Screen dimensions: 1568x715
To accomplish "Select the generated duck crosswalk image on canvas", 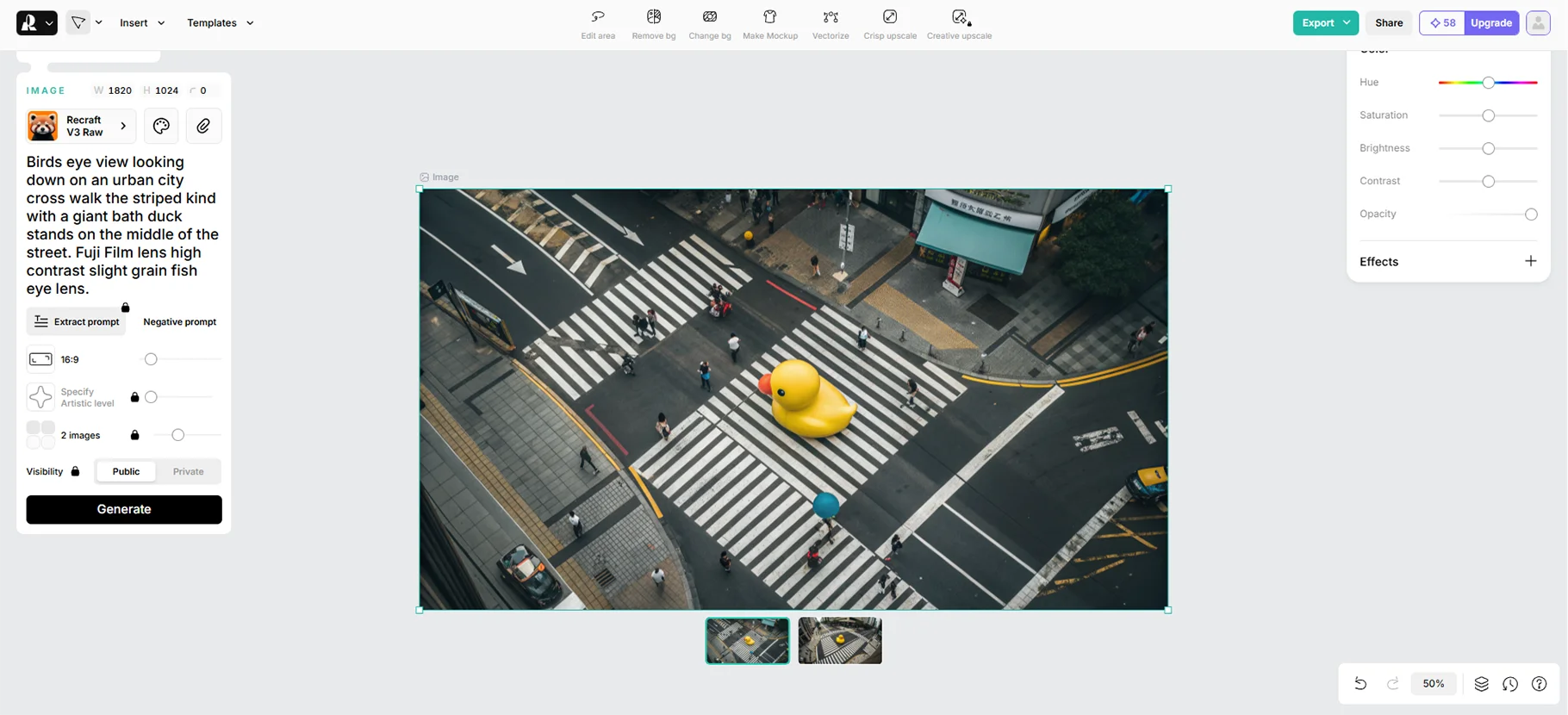I will [x=793, y=400].
